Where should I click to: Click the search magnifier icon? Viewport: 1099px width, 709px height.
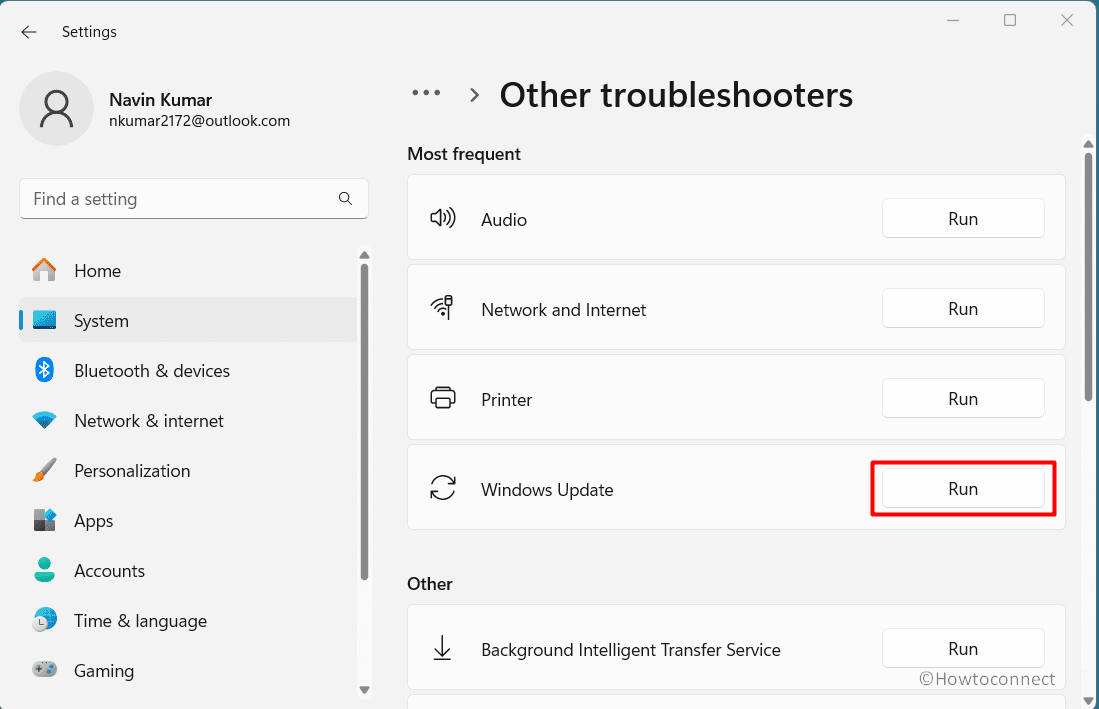(345, 198)
